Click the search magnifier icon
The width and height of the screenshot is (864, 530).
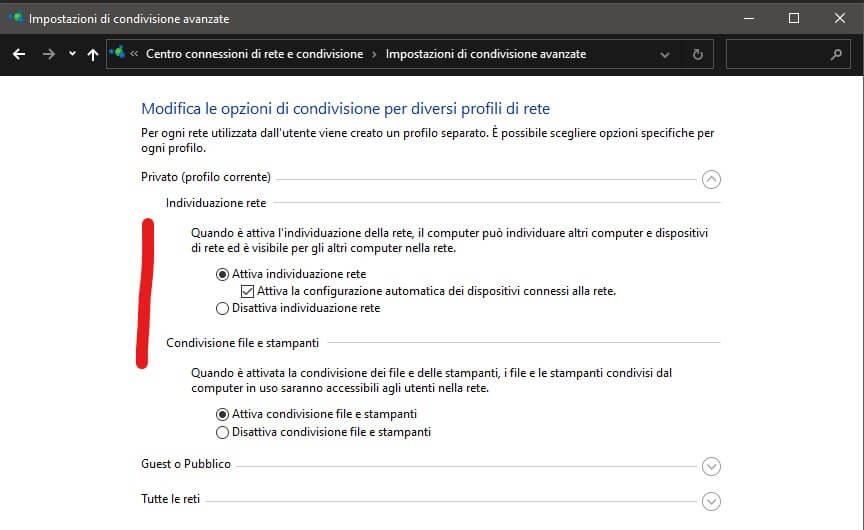point(836,54)
